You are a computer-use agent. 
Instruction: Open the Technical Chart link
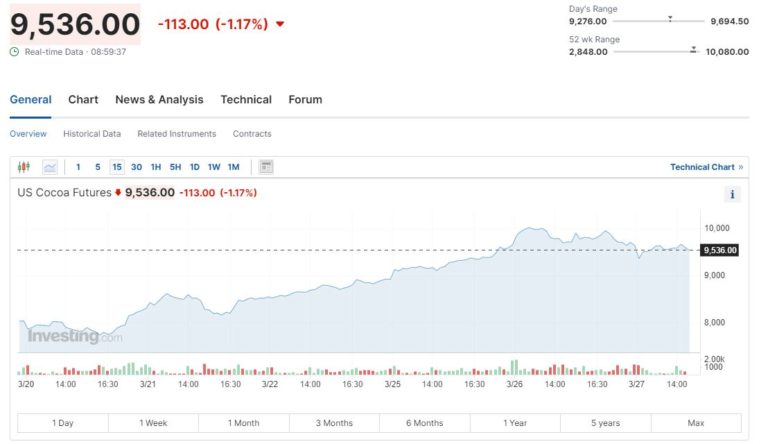(x=702, y=167)
